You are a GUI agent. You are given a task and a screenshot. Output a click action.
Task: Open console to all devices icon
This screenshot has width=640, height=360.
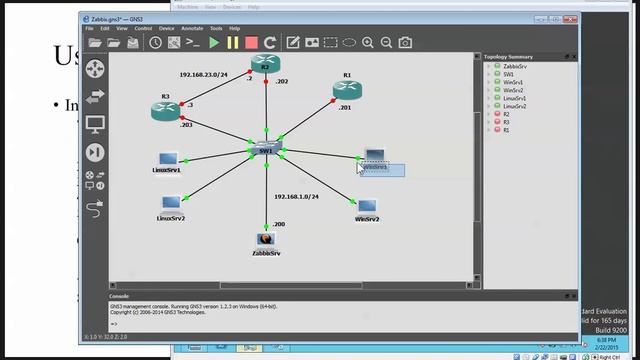[193, 42]
